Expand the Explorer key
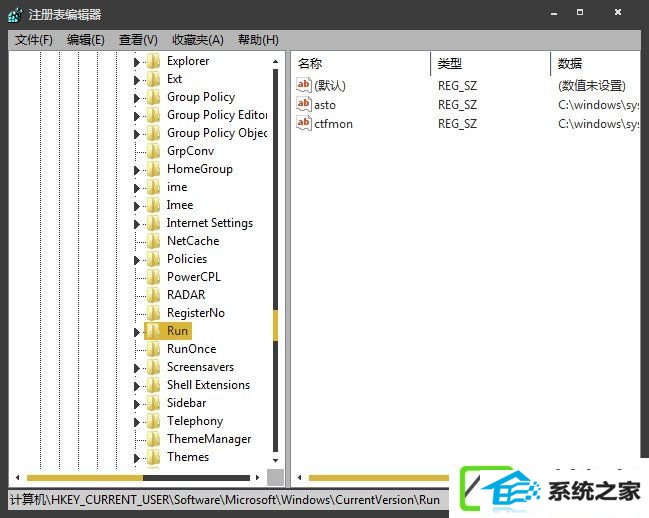Screen dimensions: 649x518 tap(137, 62)
